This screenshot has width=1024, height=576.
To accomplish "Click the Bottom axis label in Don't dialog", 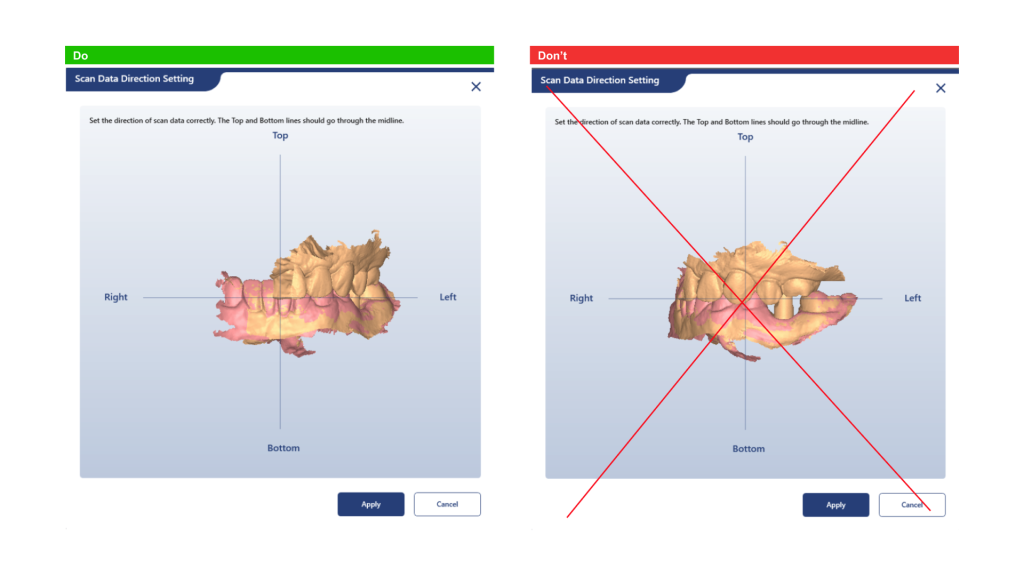I will click(748, 449).
